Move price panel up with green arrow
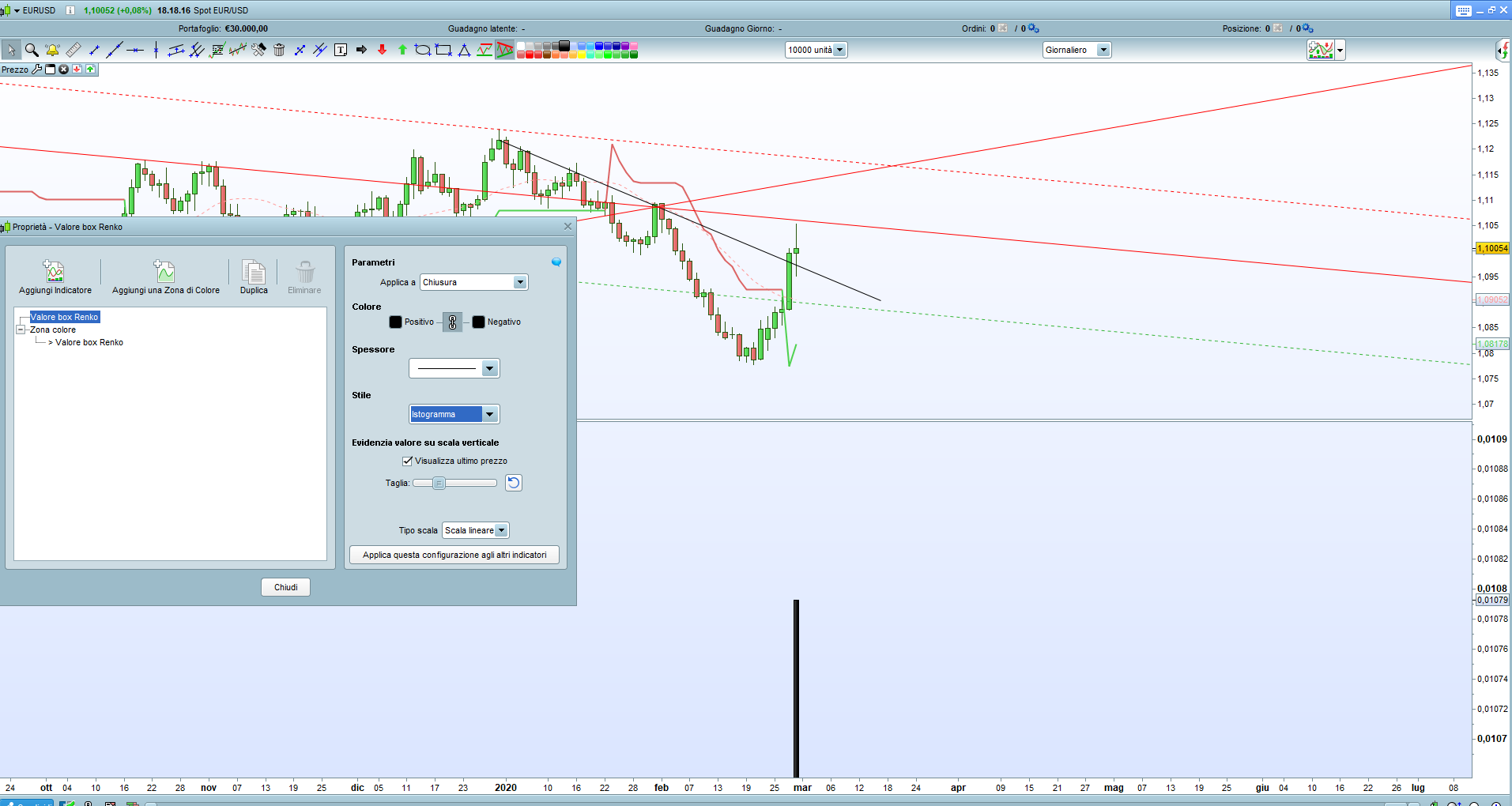The height and width of the screenshot is (806, 1512). click(x=91, y=70)
